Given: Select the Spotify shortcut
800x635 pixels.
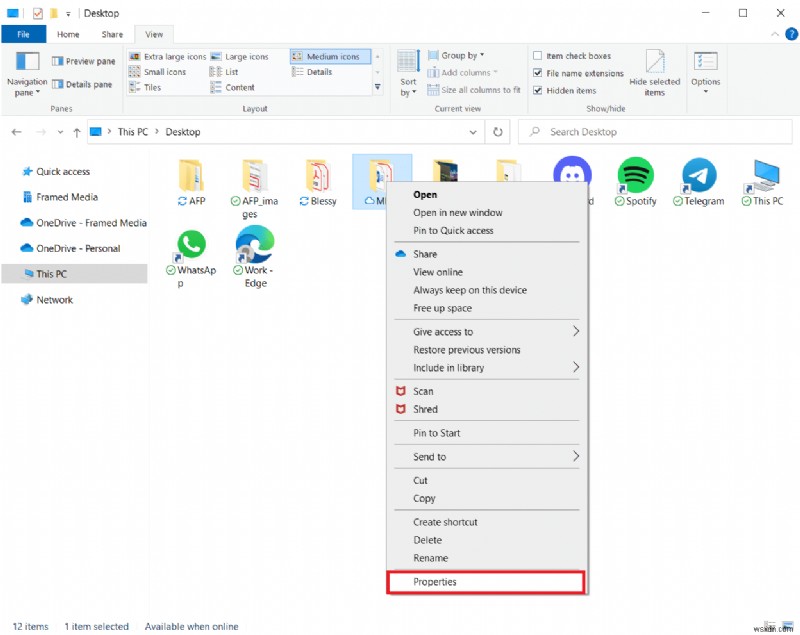Looking at the screenshot, I should point(636,182).
